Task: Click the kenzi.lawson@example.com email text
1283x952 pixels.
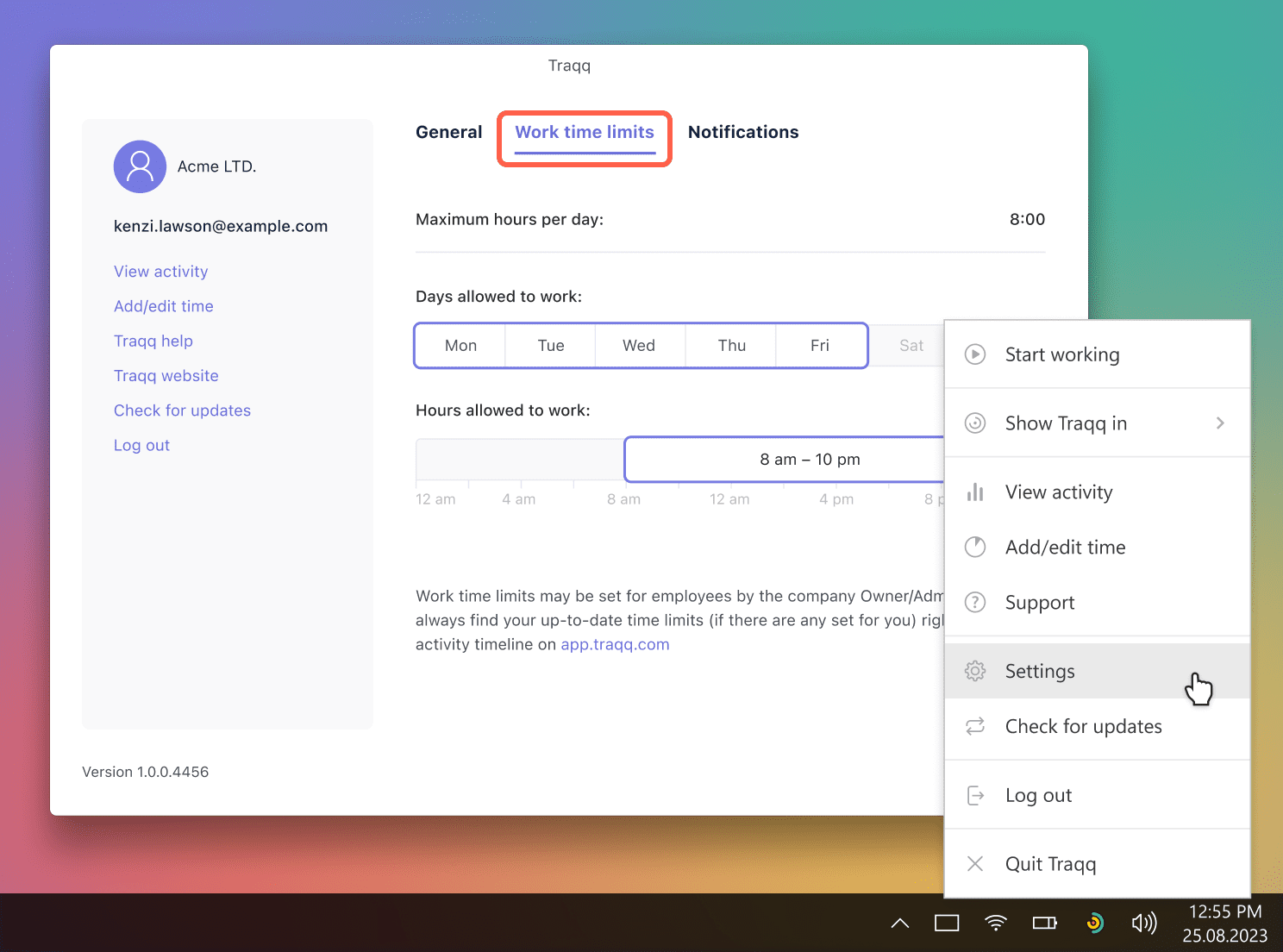Action: (x=221, y=226)
